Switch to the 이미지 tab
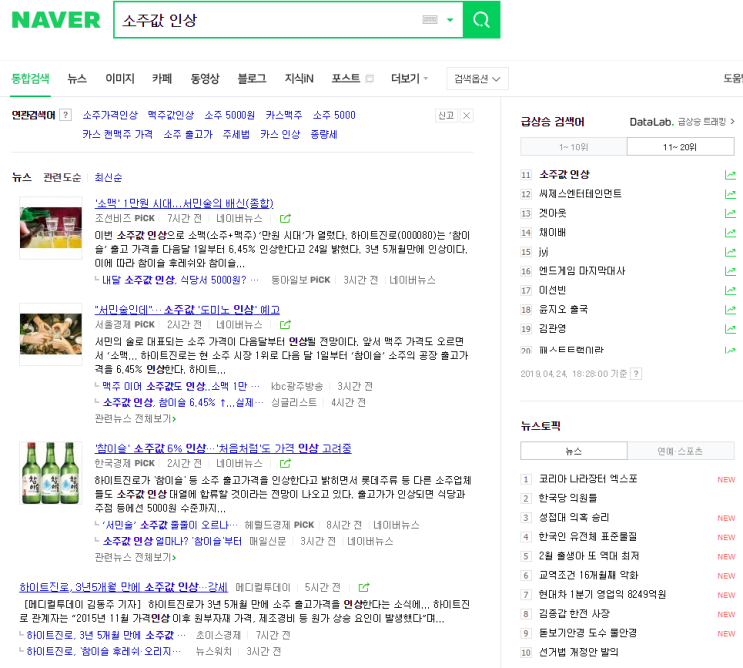Image resolution: width=743 pixels, height=668 pixels. (120, 79)
